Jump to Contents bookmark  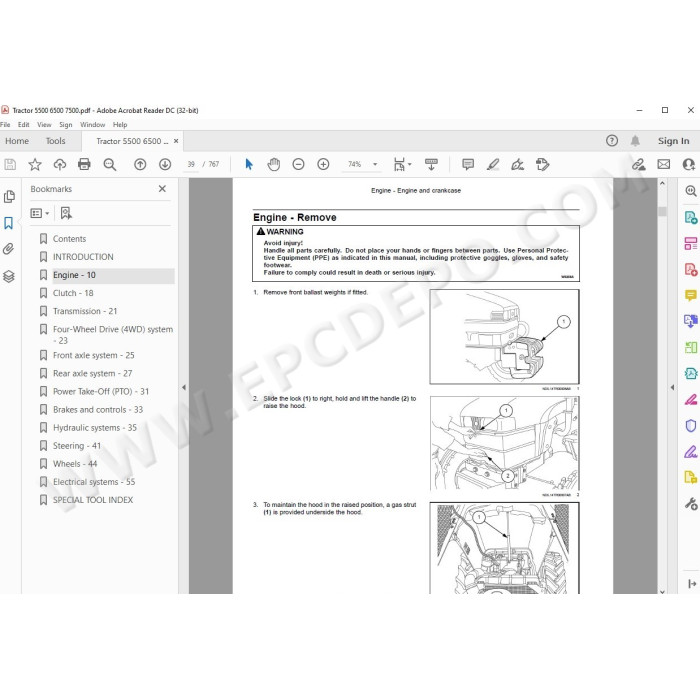69,239
